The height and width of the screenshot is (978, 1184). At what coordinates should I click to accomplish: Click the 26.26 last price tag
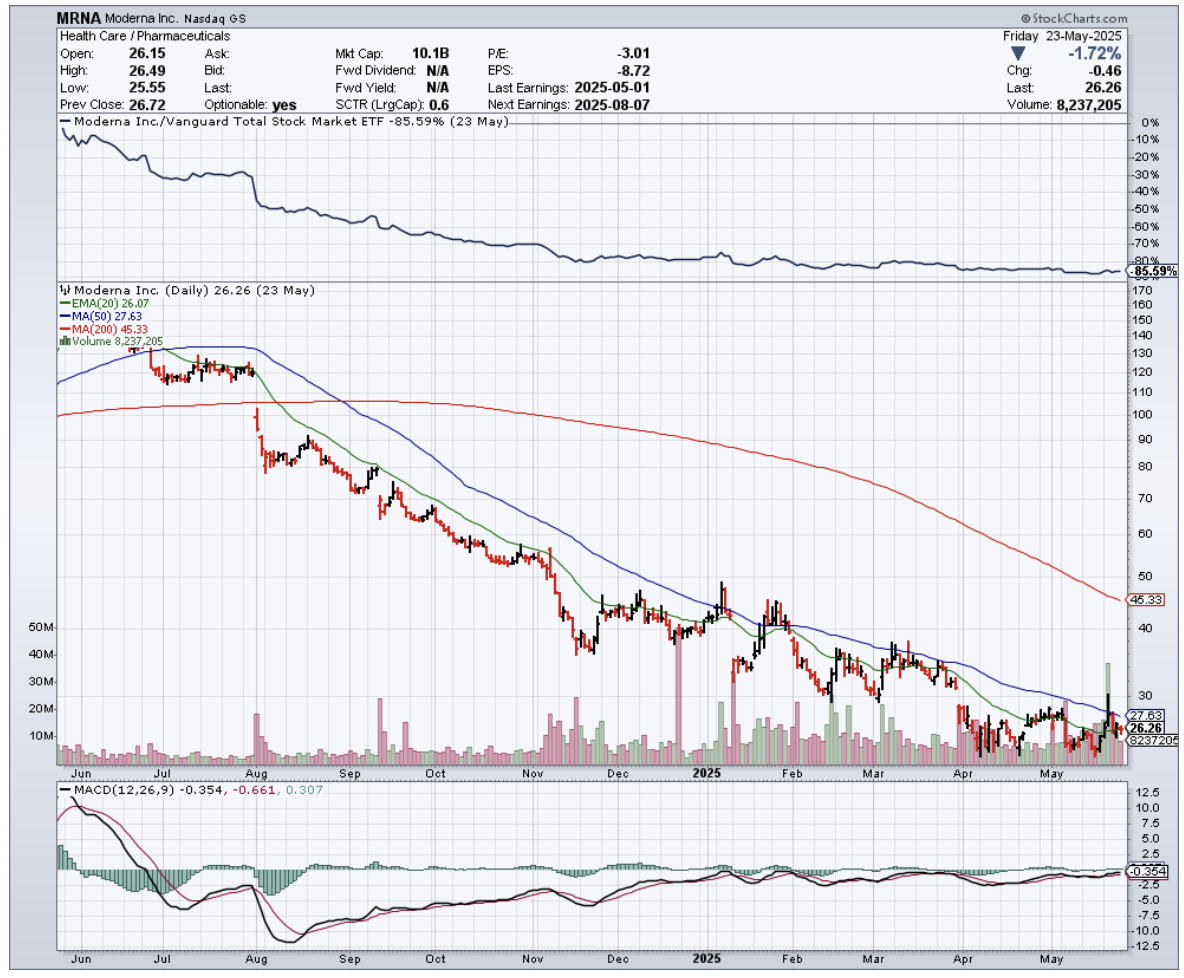pos(1145,728)
